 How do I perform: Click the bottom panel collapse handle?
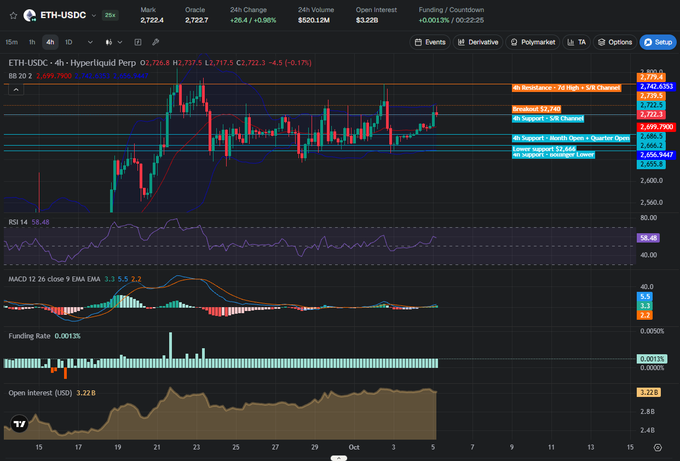point(338,458)
